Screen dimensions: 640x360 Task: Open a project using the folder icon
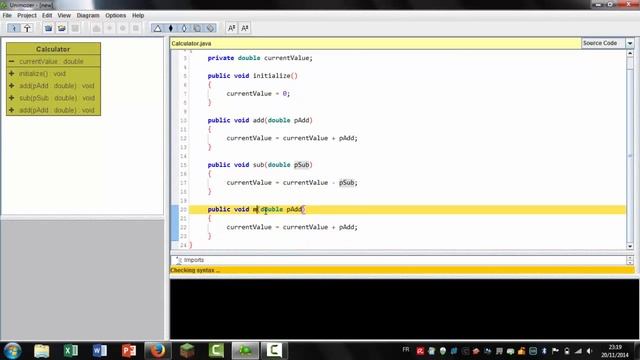62,28
